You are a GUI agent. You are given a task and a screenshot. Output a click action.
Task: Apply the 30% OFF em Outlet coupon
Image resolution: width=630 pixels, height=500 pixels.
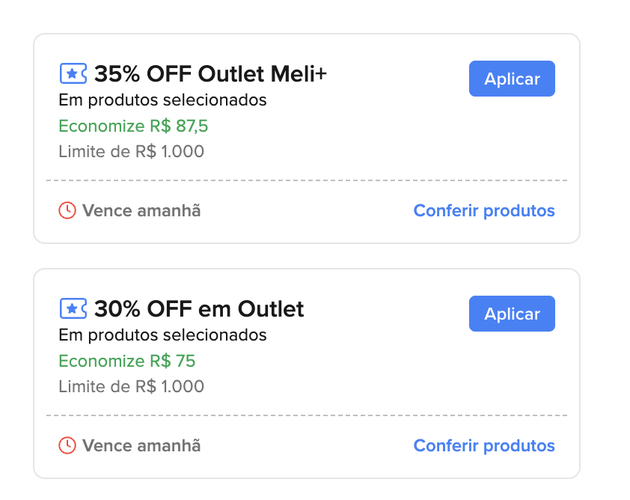(512, 314)
